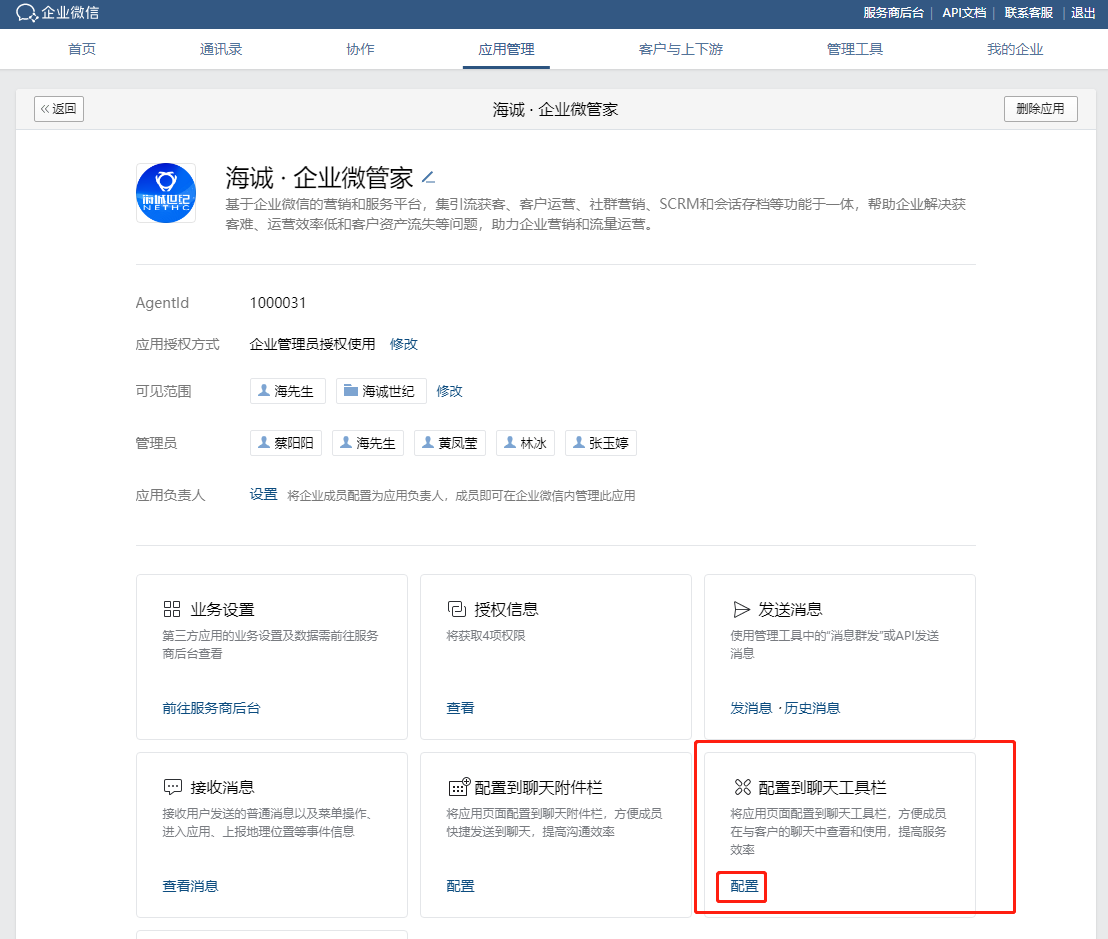1108x939 pixels.
Task: Click the 发送消息 paper plane icon
Action: (x=741, y=609)
